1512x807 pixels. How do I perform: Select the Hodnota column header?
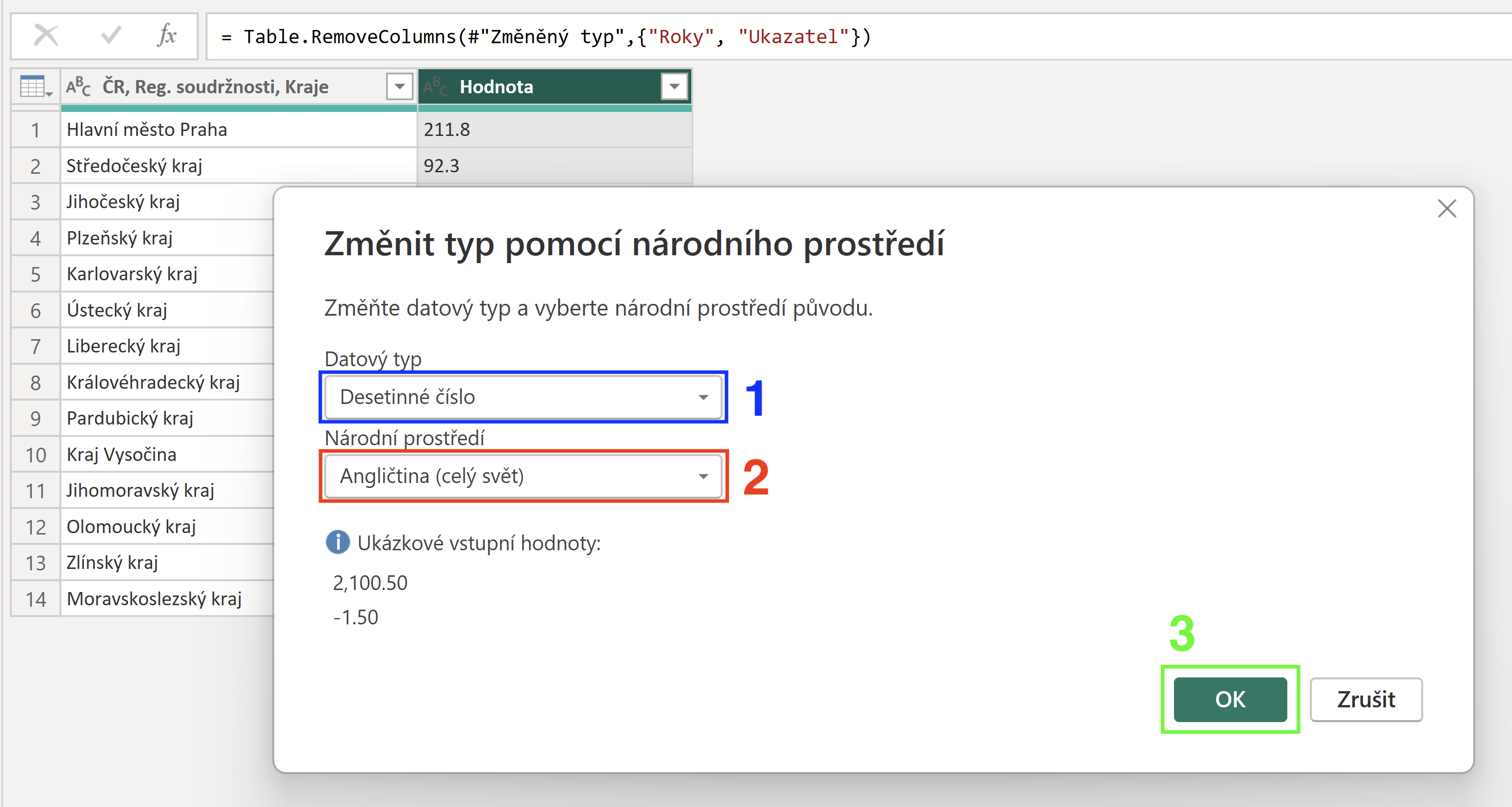click(555, 87)
